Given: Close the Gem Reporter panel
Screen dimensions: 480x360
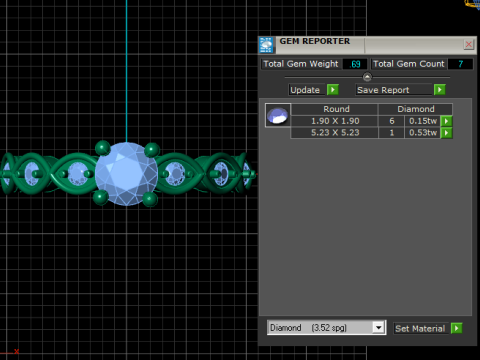Looking at the screenshot, I should [469, 44].
